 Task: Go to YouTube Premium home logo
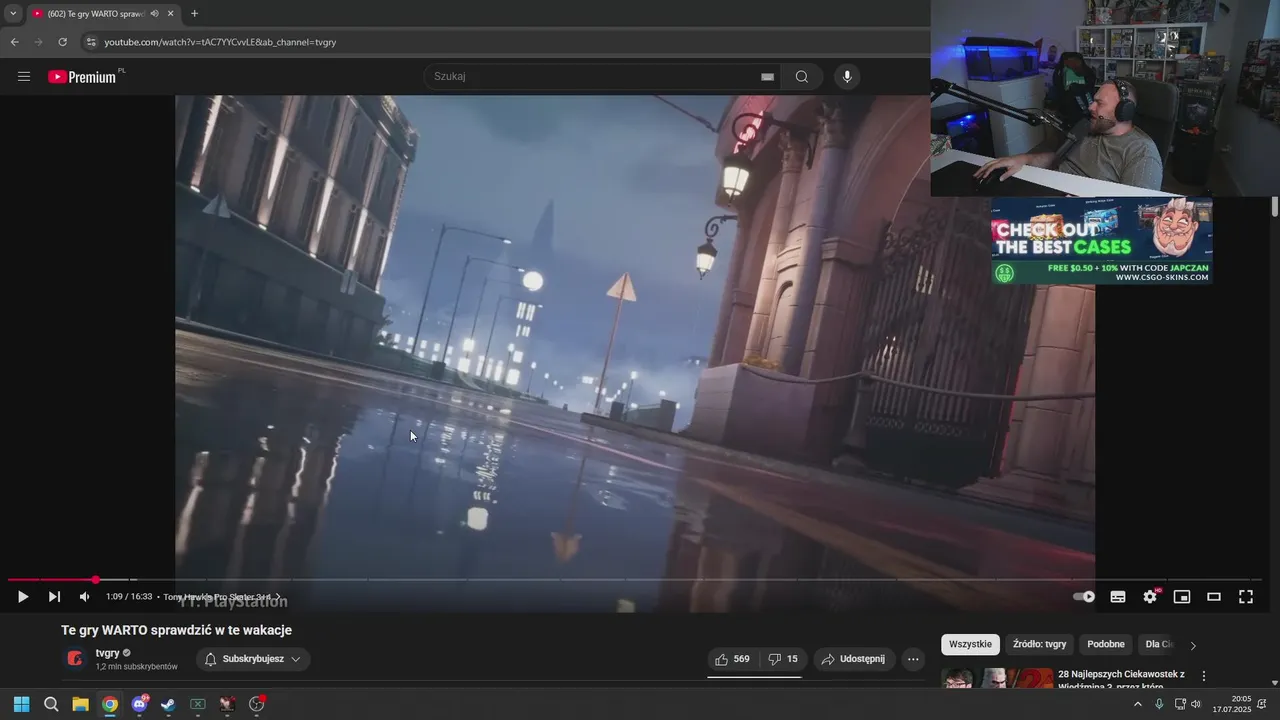(82, 77)
